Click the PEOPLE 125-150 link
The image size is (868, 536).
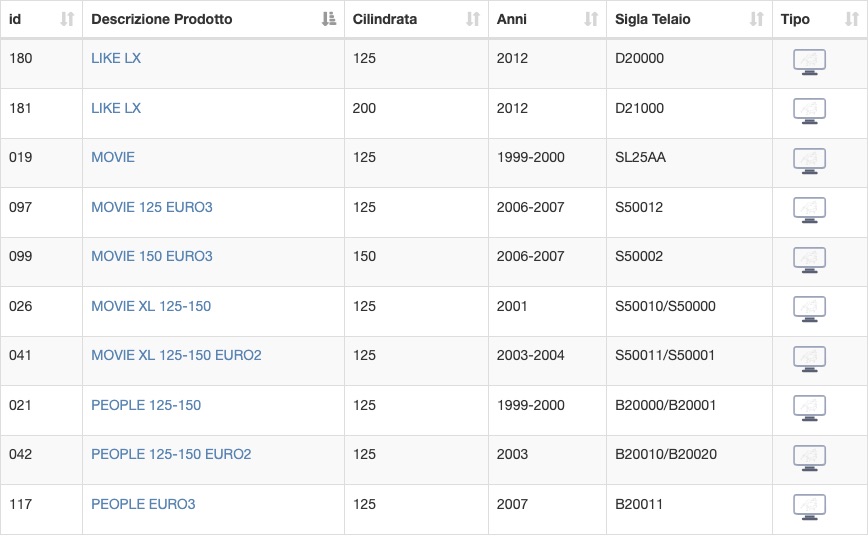pos(146,405)
